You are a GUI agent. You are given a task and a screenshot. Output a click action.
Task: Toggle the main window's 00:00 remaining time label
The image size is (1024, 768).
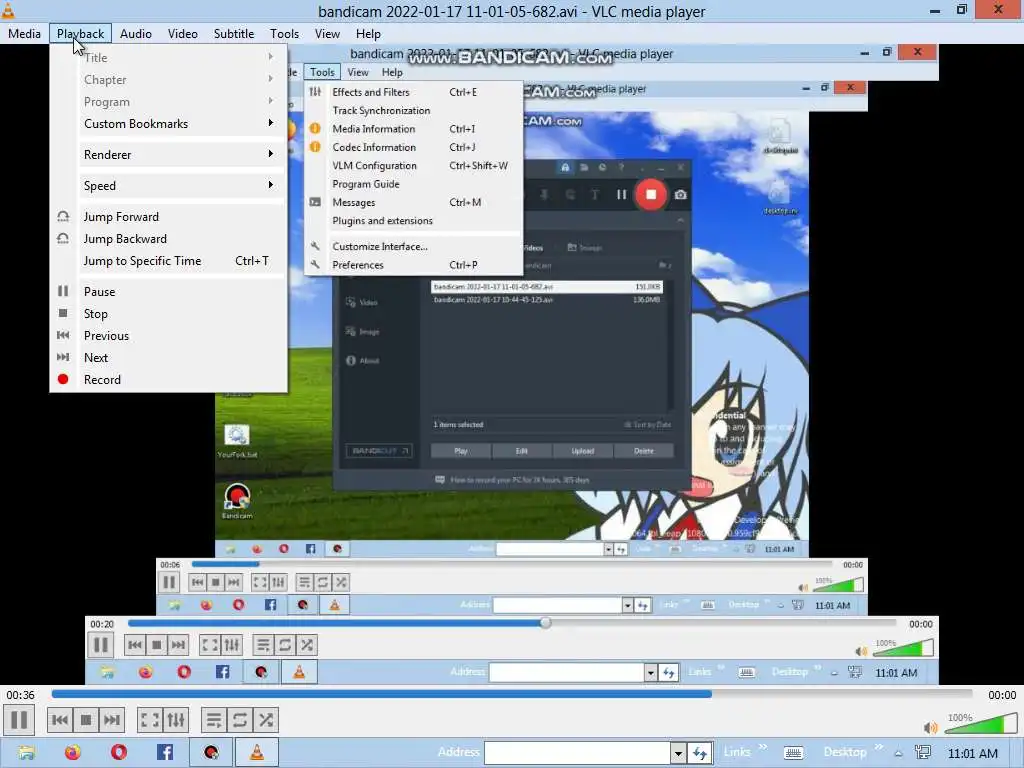click(x=1002, y=695)
